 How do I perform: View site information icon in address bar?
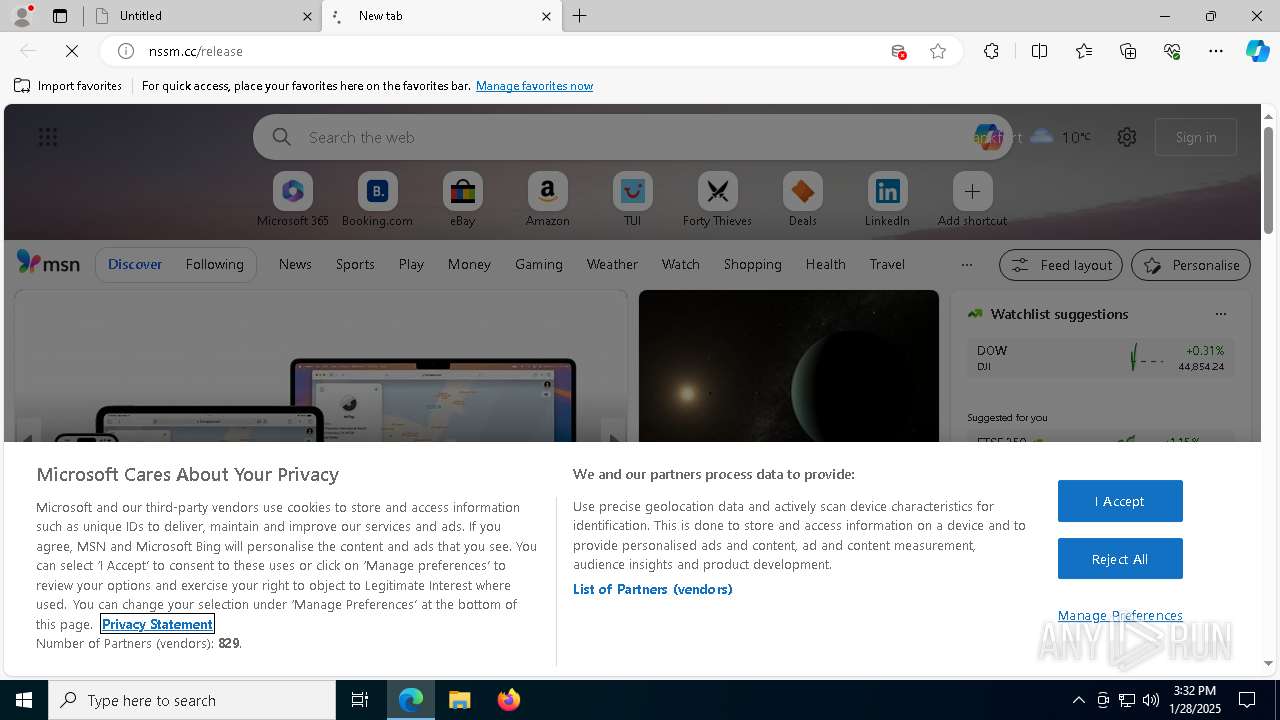coord(126,51)
